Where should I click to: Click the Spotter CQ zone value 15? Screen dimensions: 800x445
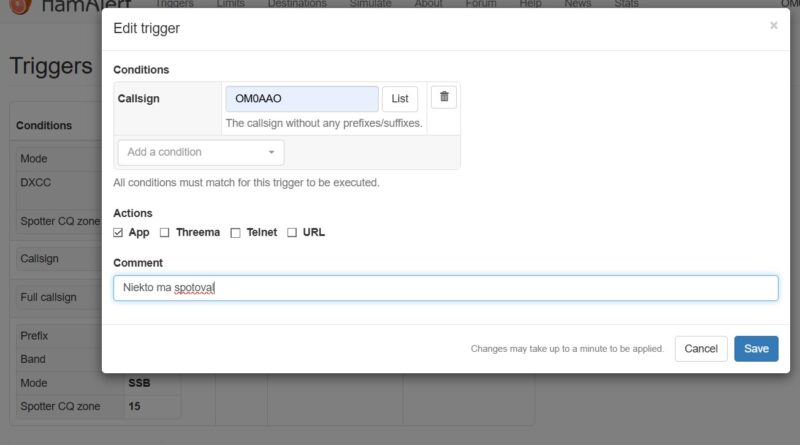(x=134, y=406)
